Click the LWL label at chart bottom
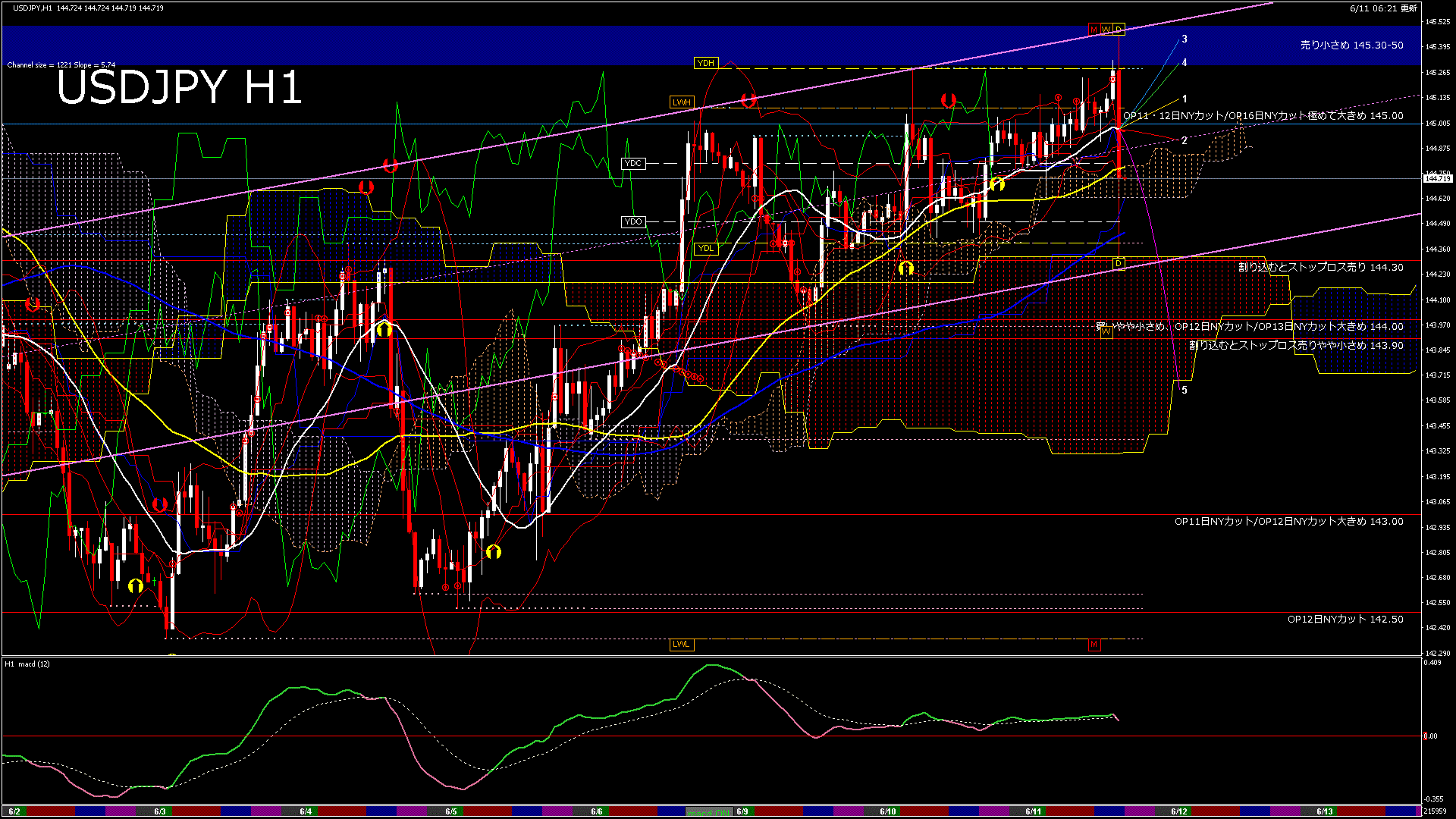This screenshot has height=819, width=1456. coord(681,645)
